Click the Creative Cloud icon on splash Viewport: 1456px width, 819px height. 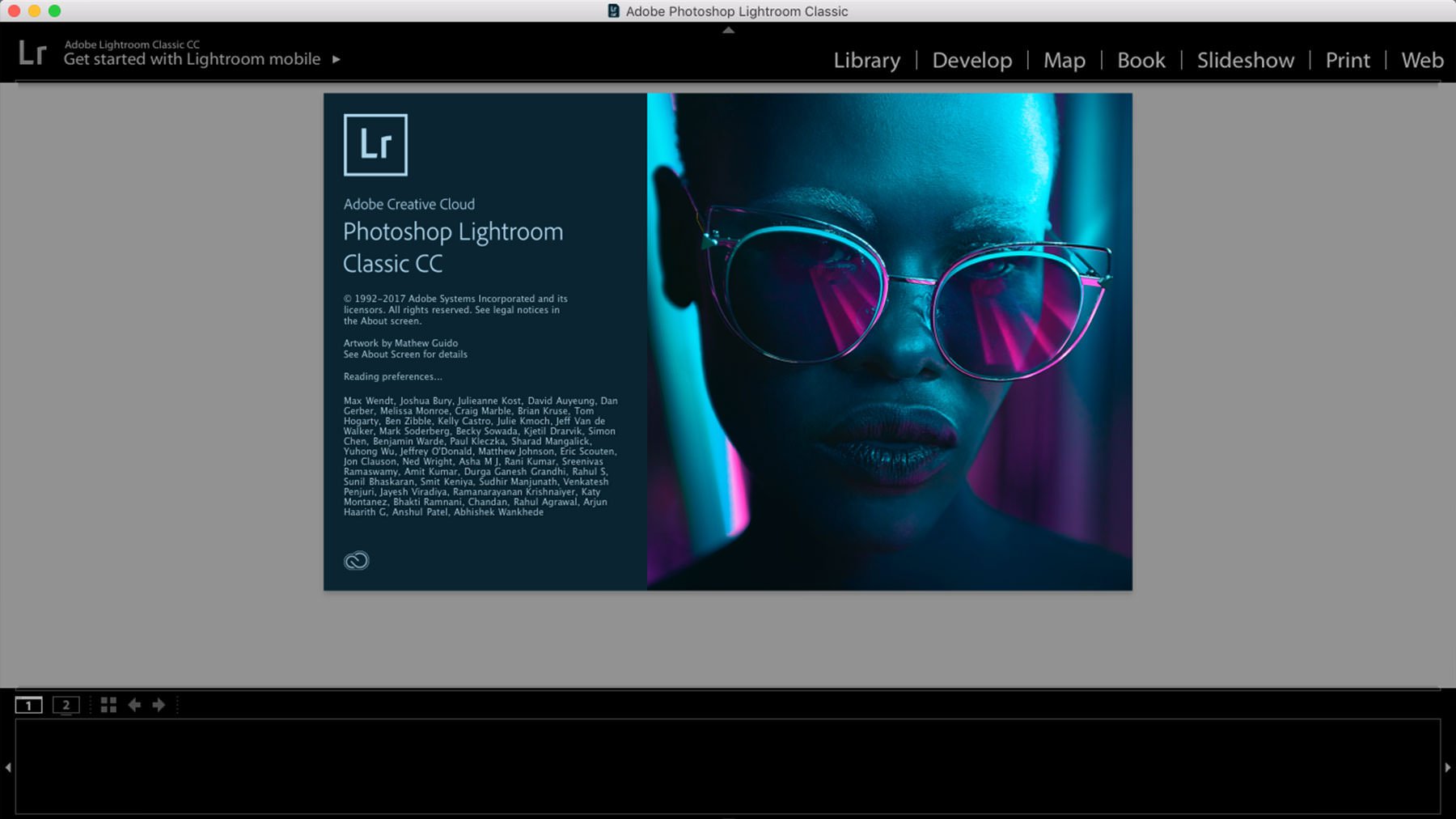point(356,560)
